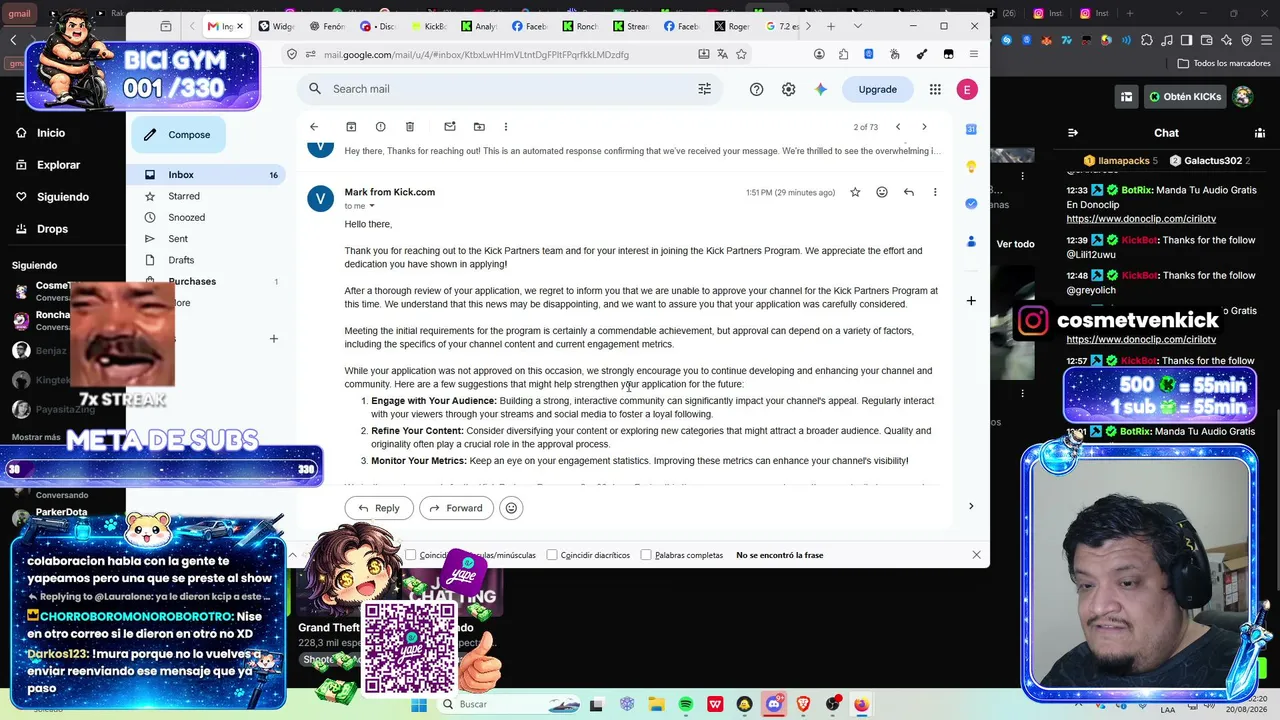Image resolution: width=1280 pixels, height=720 pixels.
Task: Open the Google apps grid
Action: 935,89
